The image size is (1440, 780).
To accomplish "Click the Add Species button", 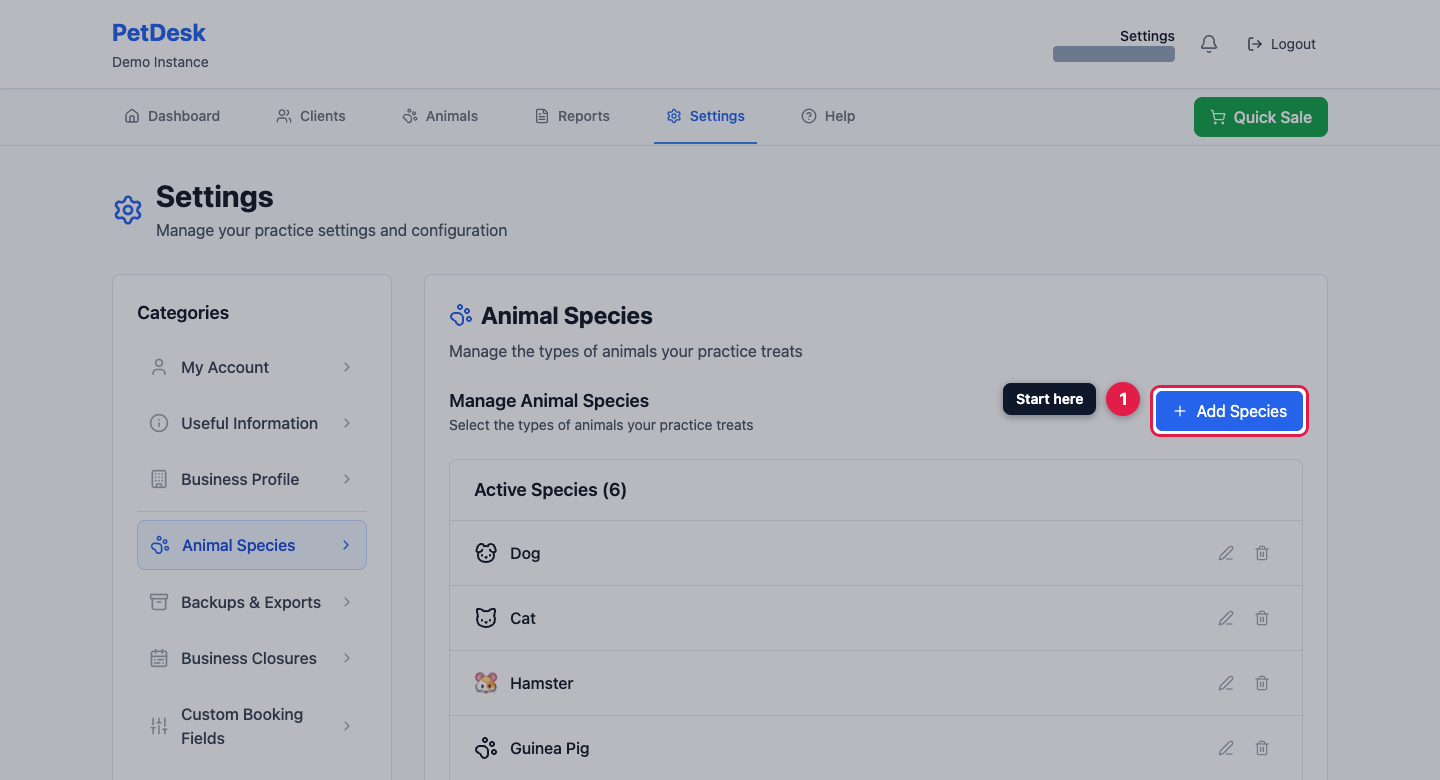I will [1229, 411].
